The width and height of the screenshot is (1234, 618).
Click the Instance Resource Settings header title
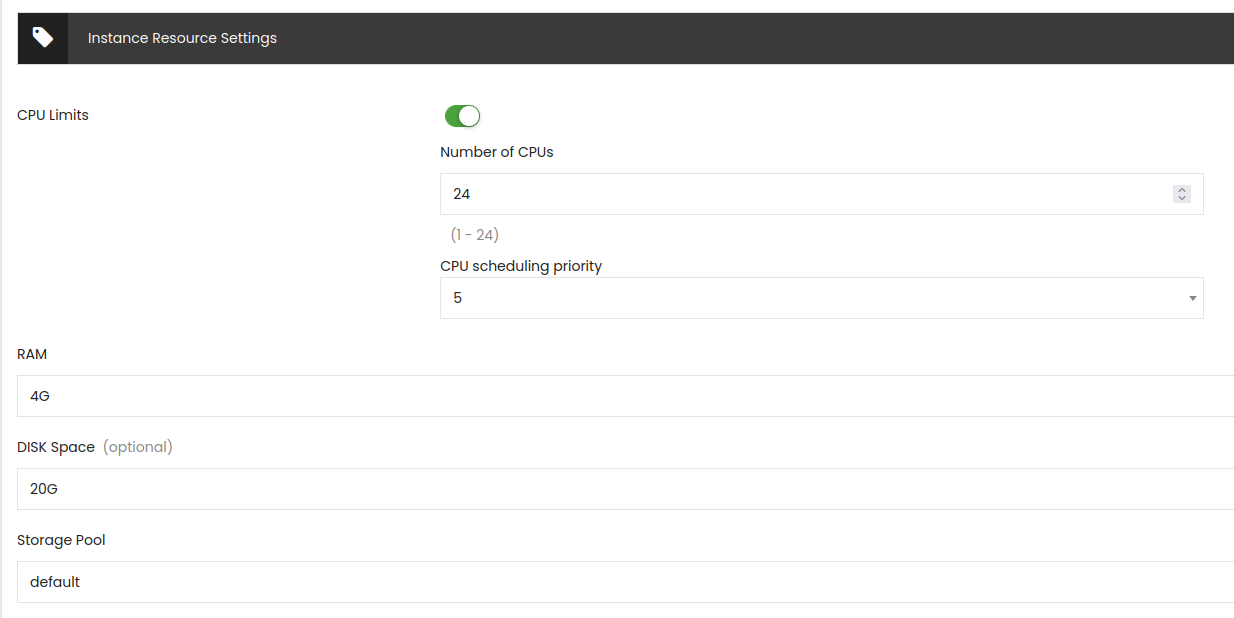(182, 38)
